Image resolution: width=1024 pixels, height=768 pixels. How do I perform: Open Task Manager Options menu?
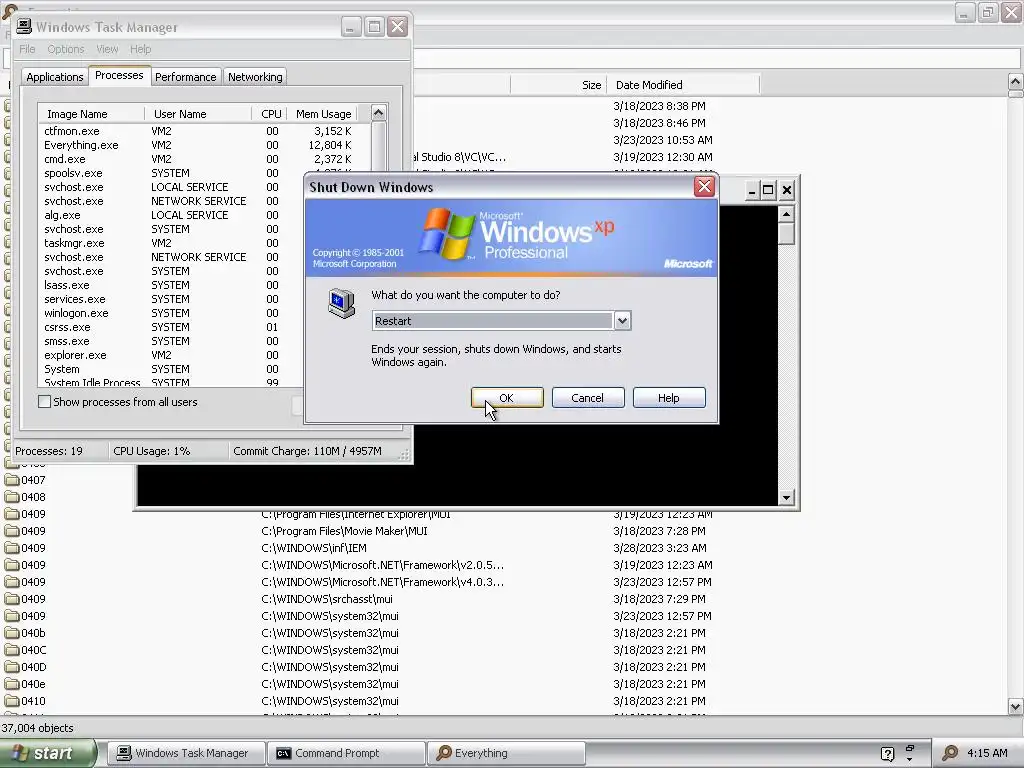point(65,49)
